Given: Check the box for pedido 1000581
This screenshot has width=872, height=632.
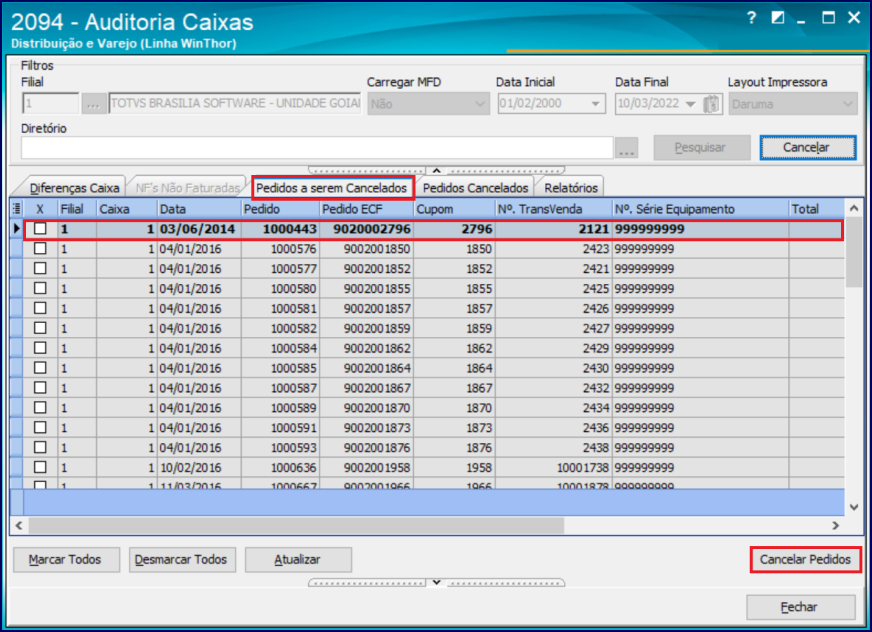Looking at the screenshot, I should click(40, 308).
